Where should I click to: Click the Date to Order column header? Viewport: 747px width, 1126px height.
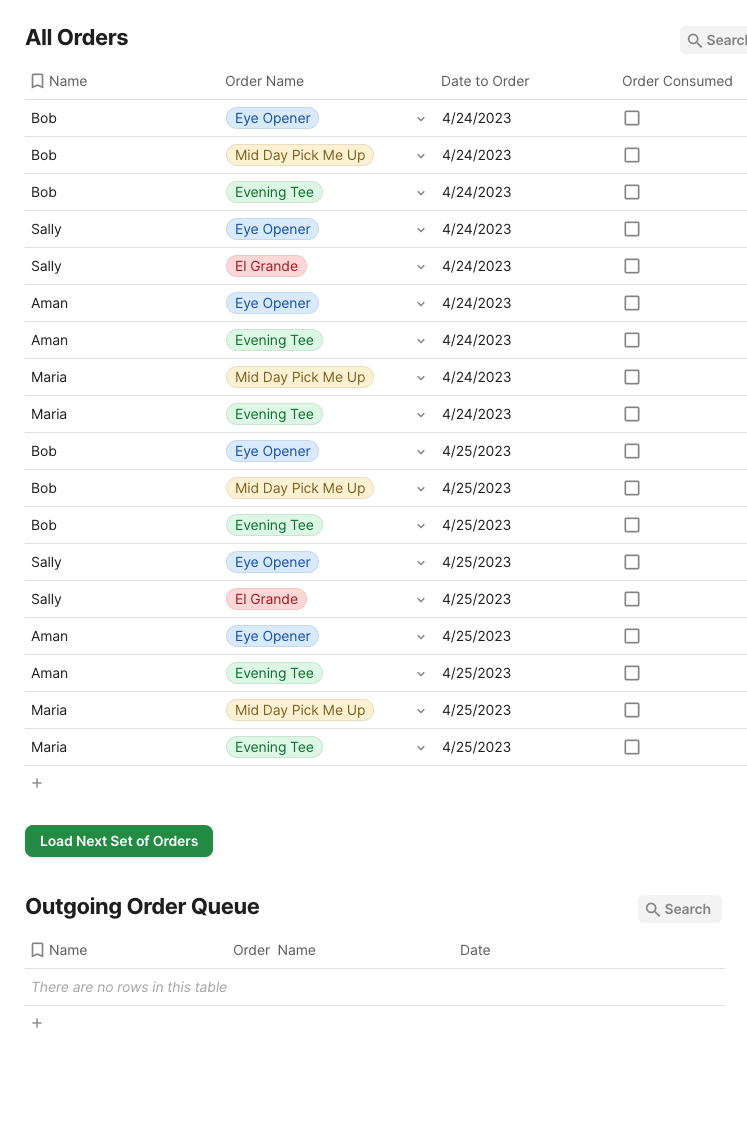485,81
